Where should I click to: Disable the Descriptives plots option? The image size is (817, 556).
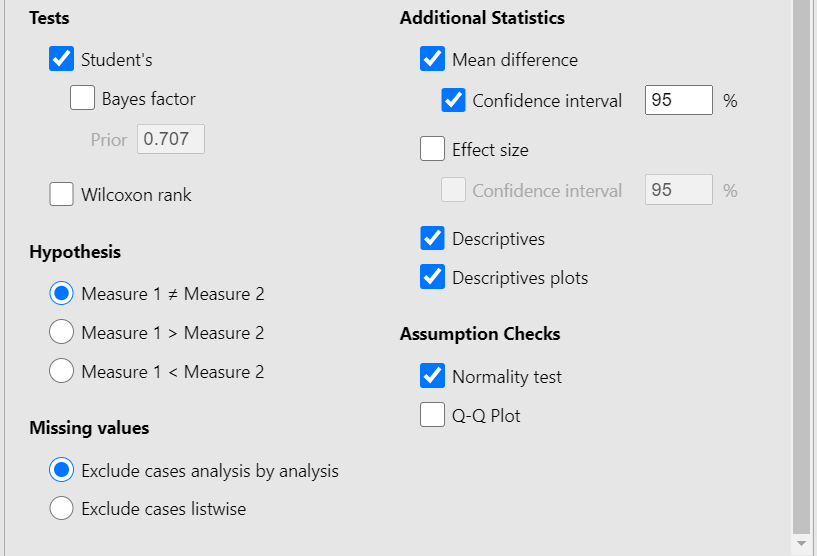(433, 277)
